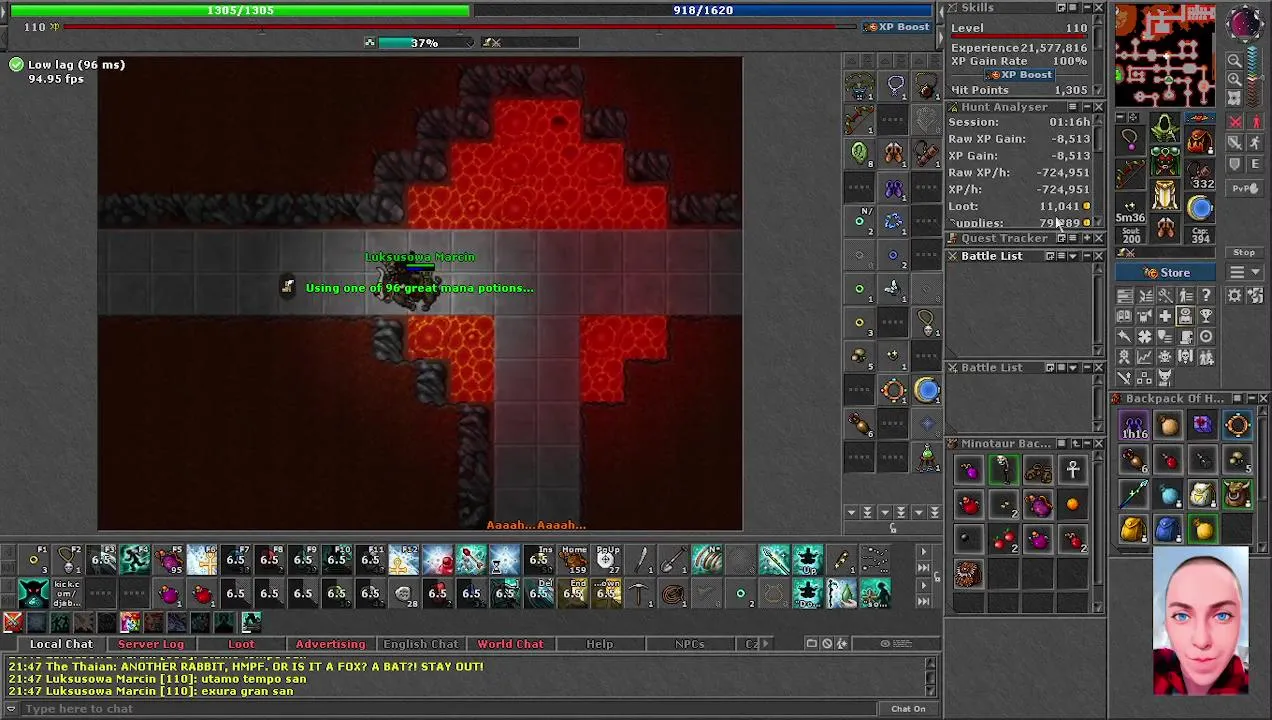Open the options gear icon
This screenshot has height=720, width=1272.
1235,295
